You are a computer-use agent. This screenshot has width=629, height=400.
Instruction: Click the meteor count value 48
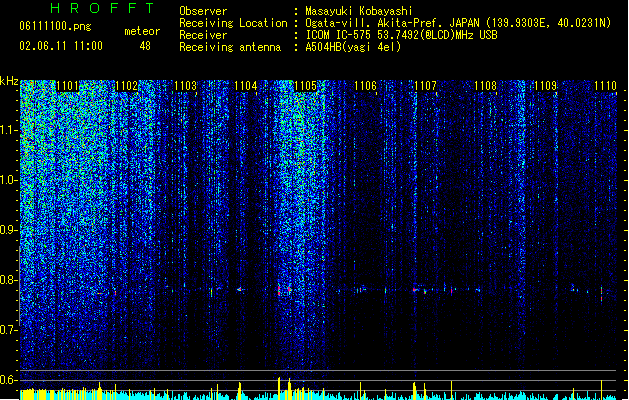pos(145,46)
